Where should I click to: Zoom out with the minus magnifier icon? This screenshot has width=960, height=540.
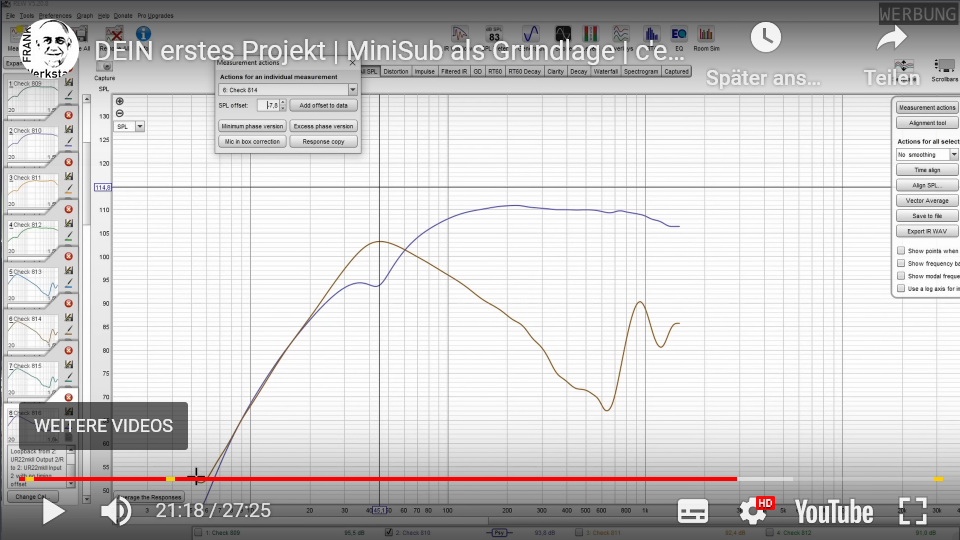coord(119,113)
